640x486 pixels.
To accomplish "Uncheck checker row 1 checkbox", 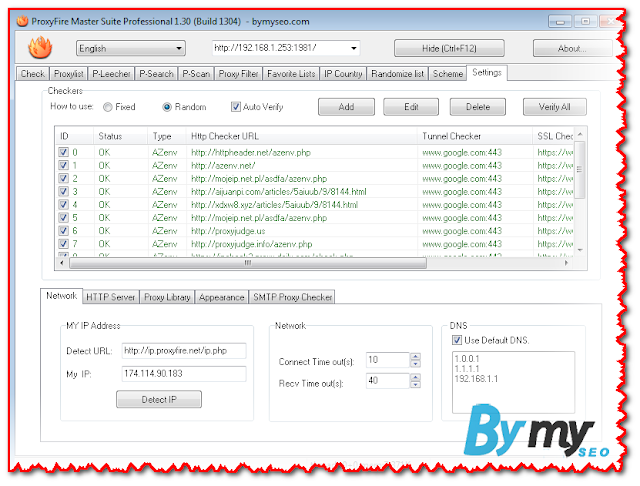I will coord(63,165).
